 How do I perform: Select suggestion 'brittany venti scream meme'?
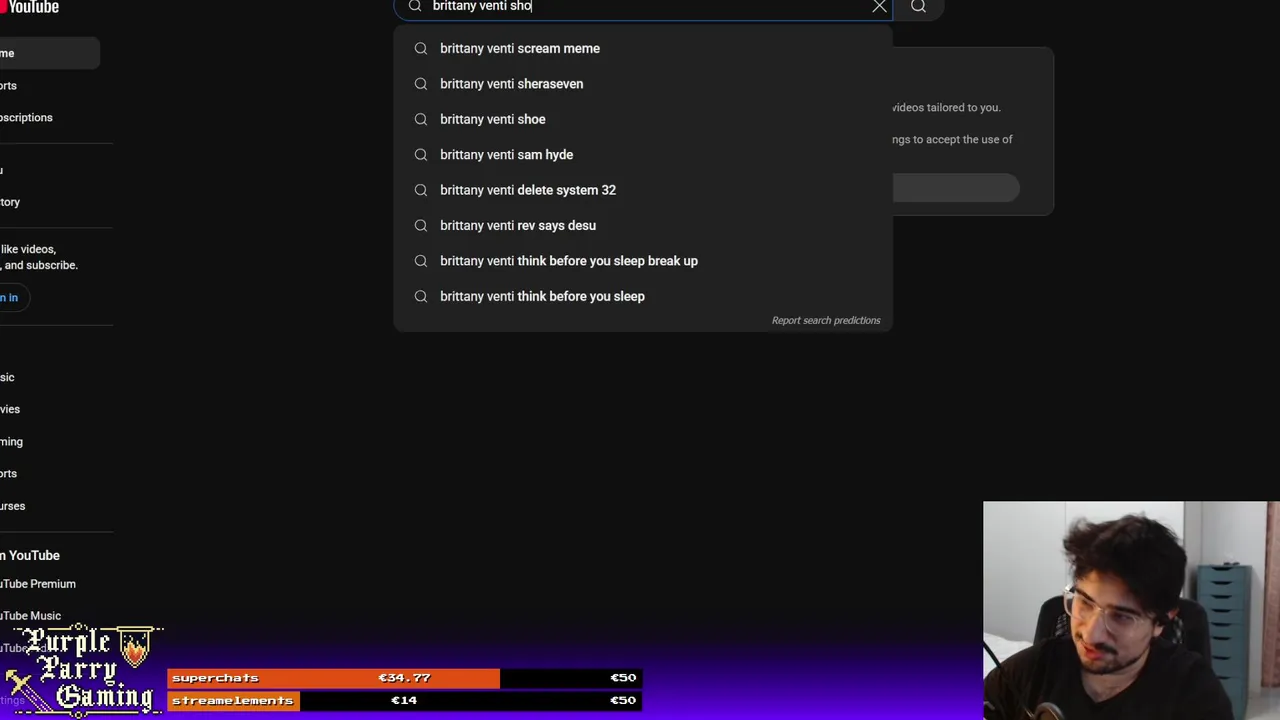point(643,48)
